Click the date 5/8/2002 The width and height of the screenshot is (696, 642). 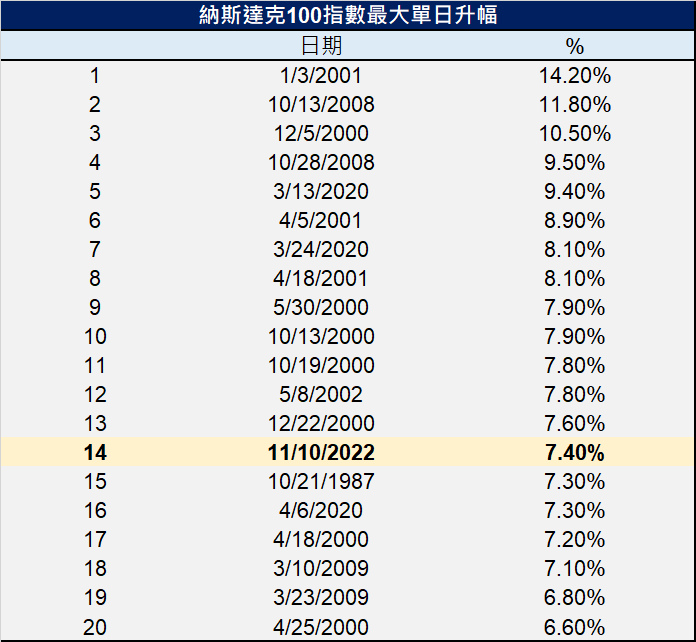[321, 394]
